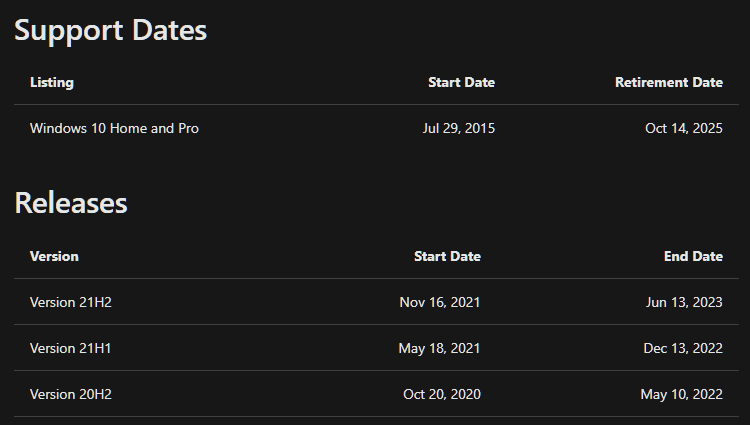The image size is (750, 425).
Task: Select the Version 21H1 row label
Action: point(70,348)
